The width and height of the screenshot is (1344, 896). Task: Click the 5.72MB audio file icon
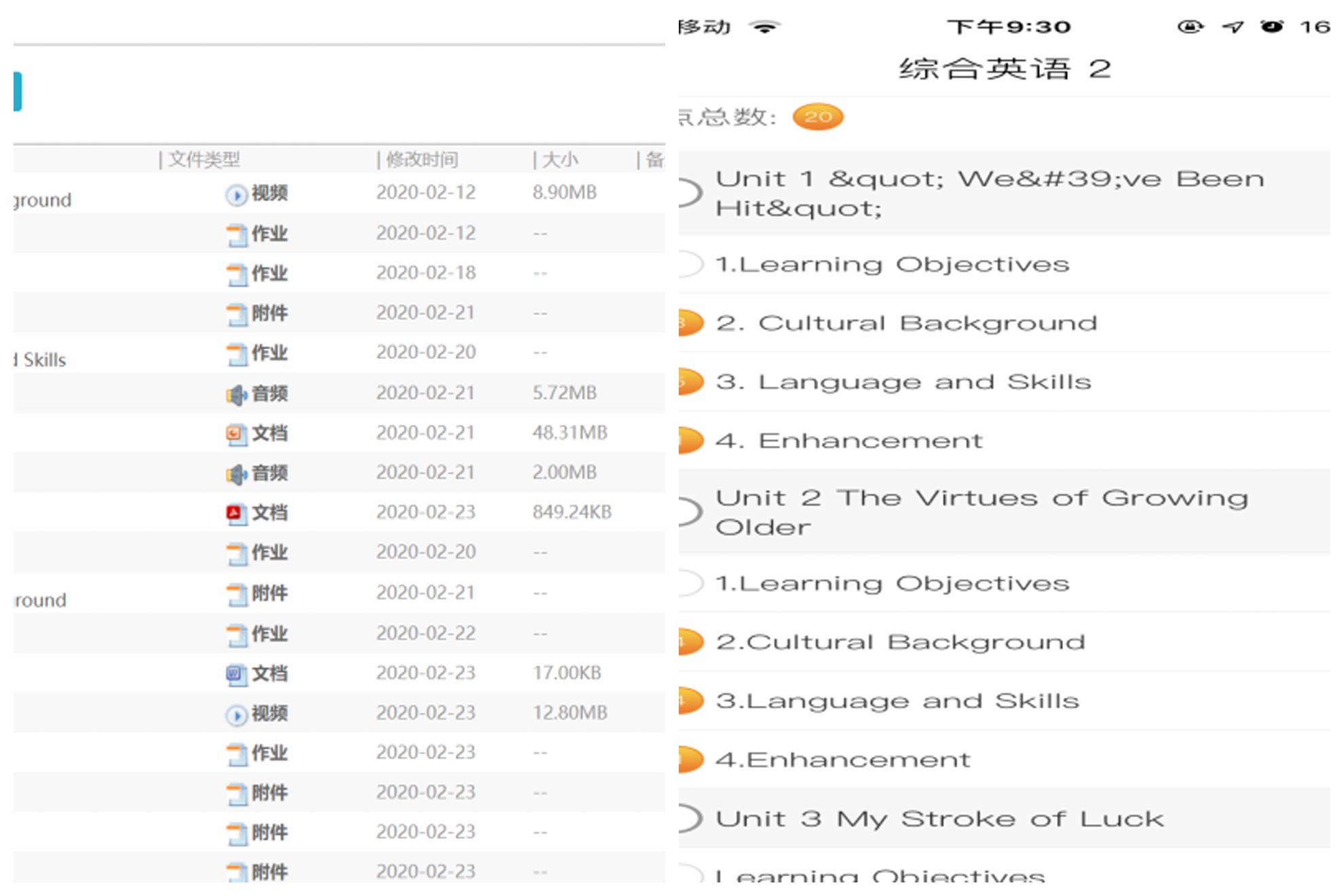(x=236, y=395)
